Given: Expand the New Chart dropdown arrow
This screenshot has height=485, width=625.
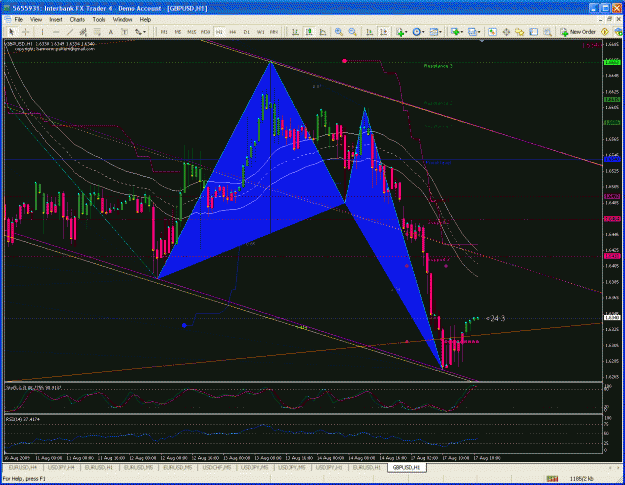Looking at the screenshot, I should click(x=461, y=32).
